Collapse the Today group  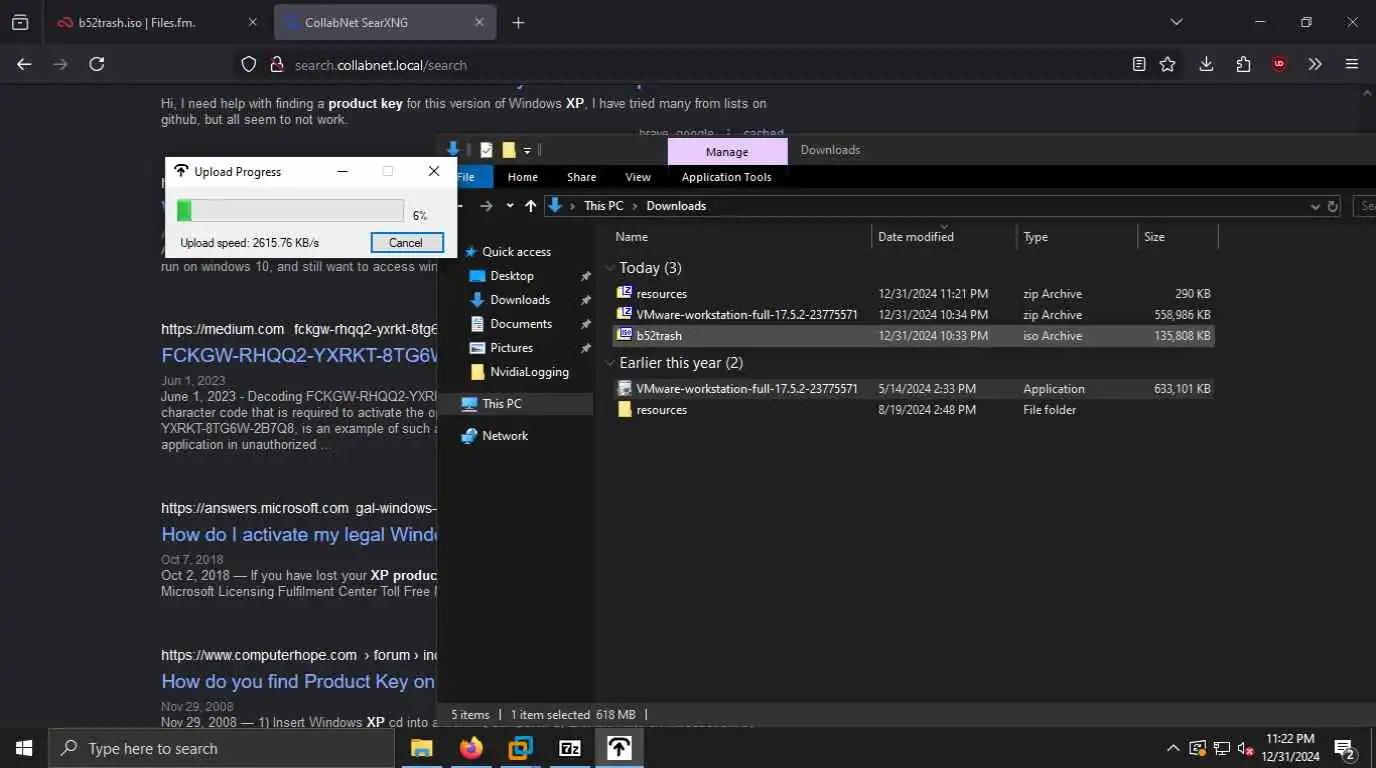609,268
